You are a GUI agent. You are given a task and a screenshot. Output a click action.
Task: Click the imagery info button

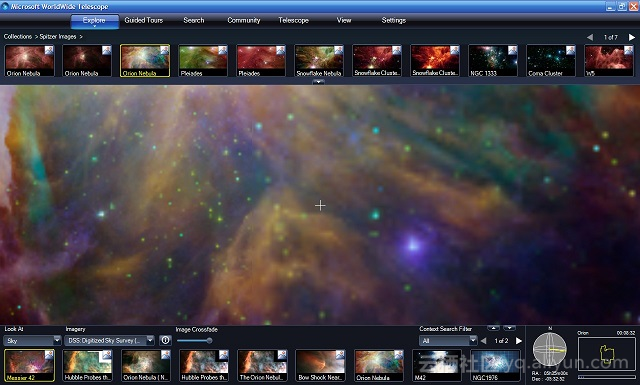(x=165, y=340)
